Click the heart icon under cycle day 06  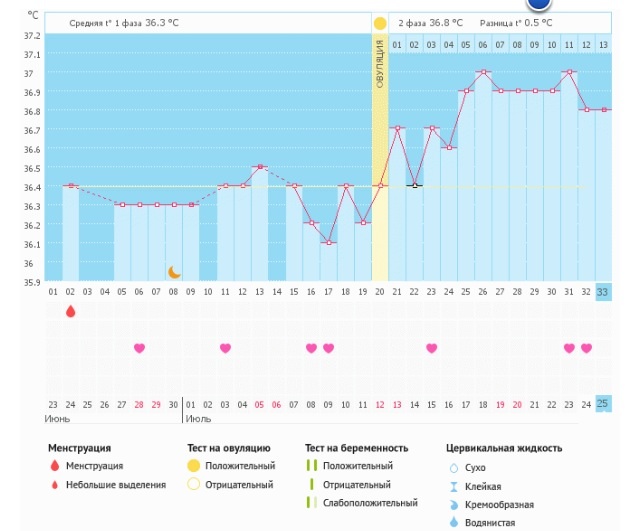coord(139,348)
